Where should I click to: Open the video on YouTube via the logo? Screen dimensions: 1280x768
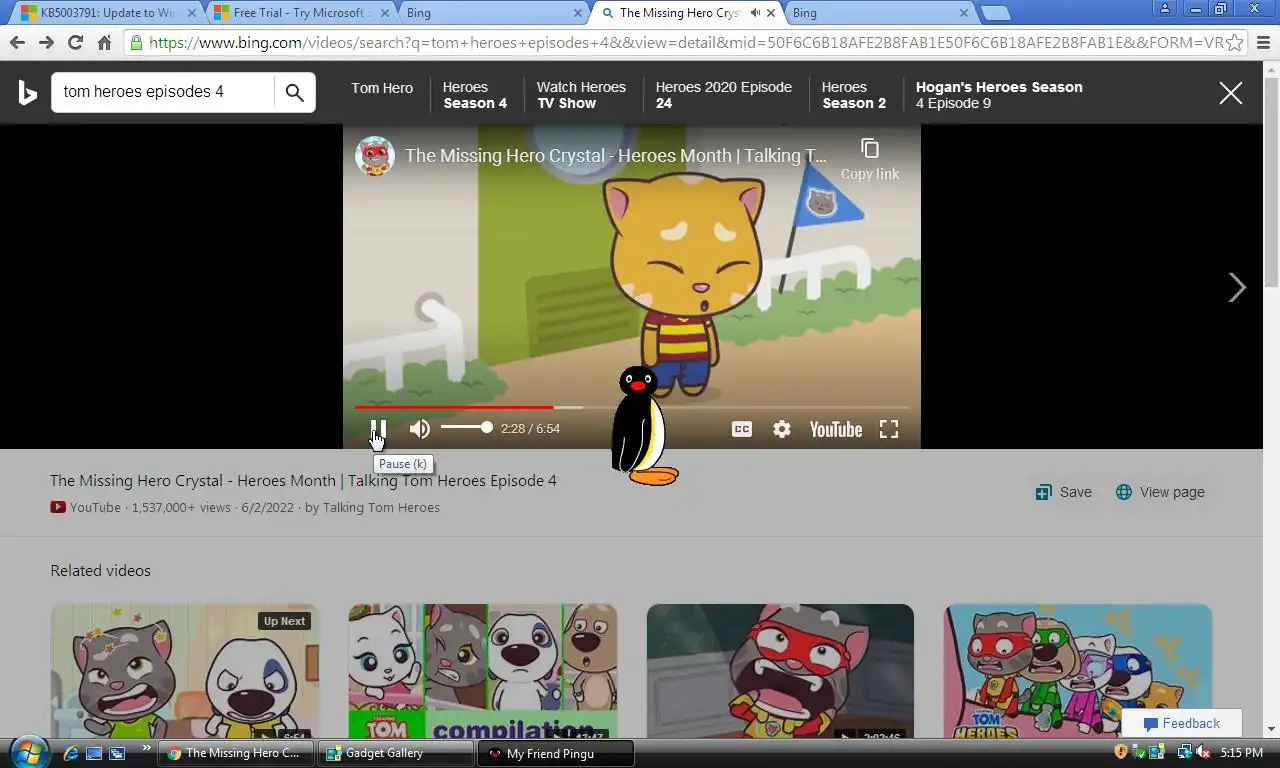coord(836,429)
